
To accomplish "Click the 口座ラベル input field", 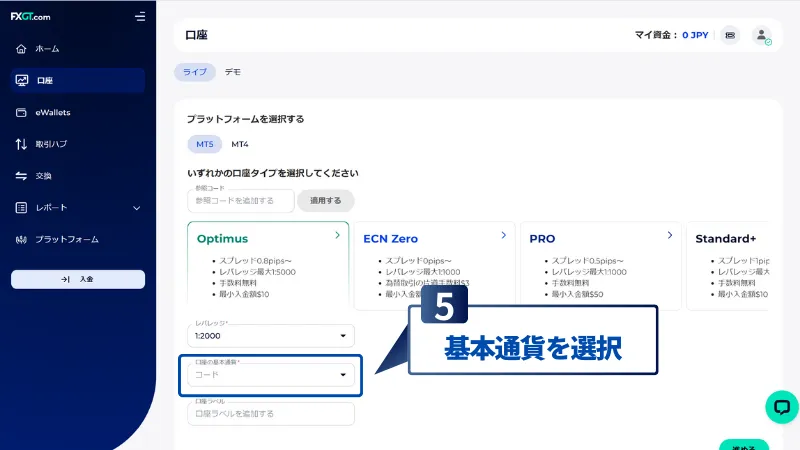I will coord(271,414).
